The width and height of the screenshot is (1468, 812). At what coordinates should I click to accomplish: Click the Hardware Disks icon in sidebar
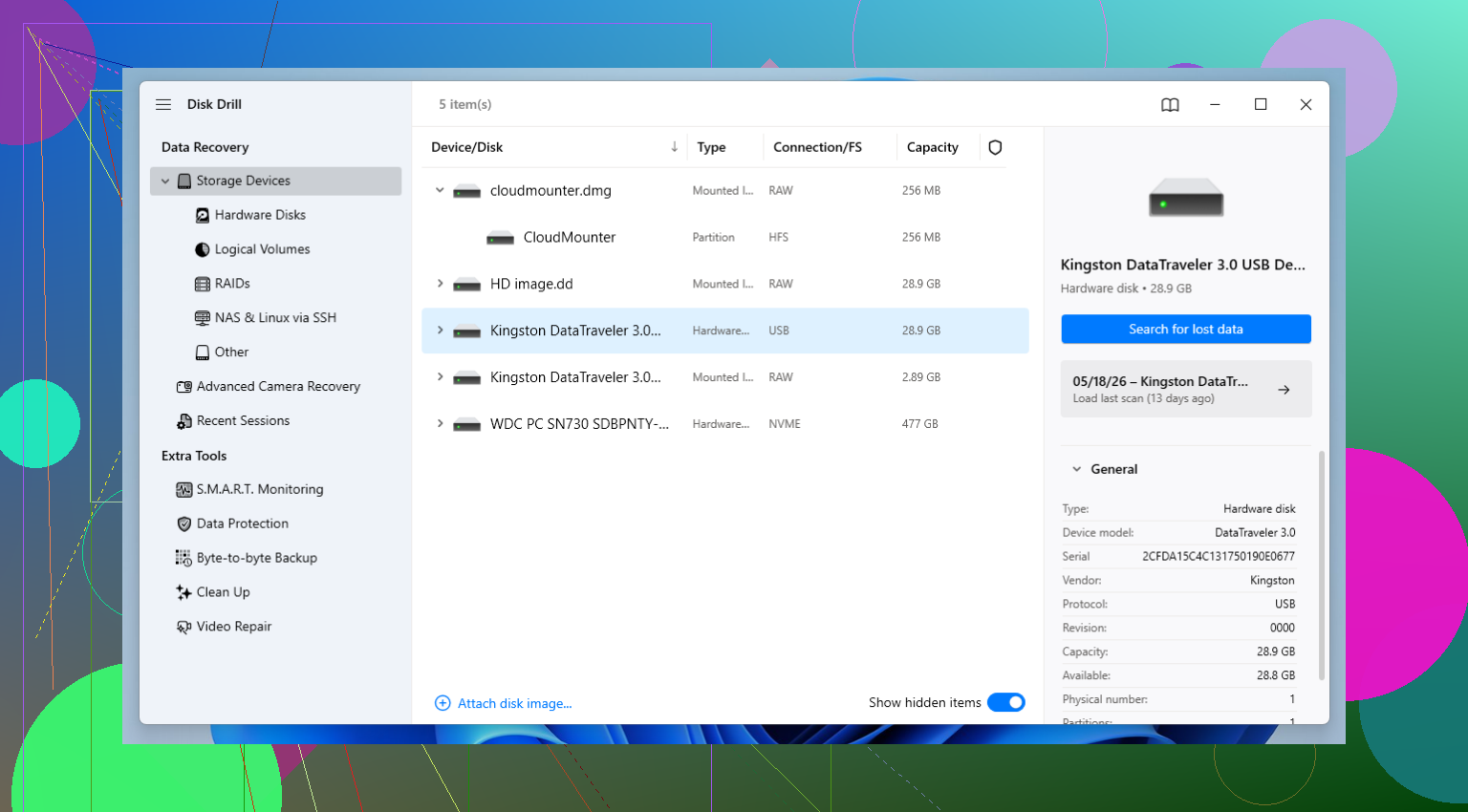pyautogui.click(x=203, y=215)
